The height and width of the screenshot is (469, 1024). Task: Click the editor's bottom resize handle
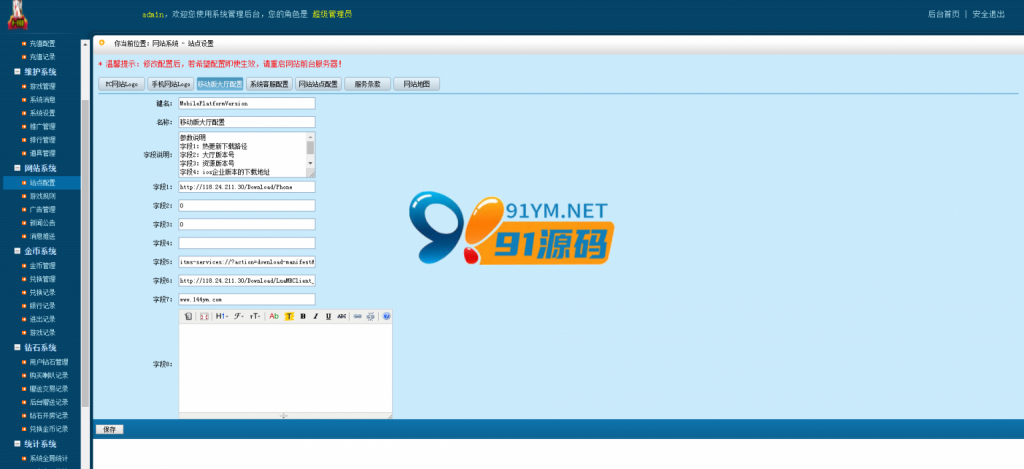coord(283,415)
